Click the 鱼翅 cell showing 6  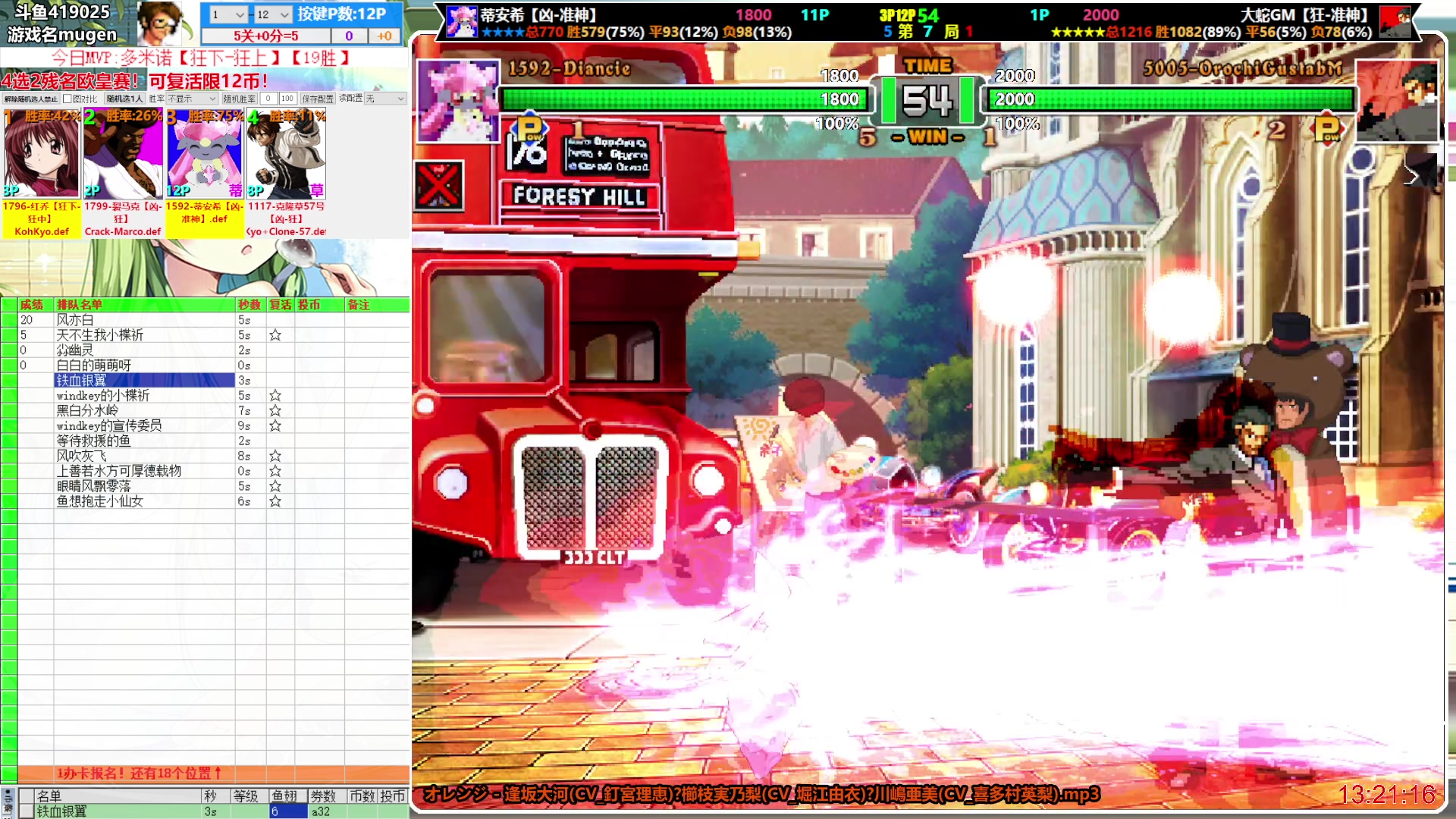pos(288,811)
